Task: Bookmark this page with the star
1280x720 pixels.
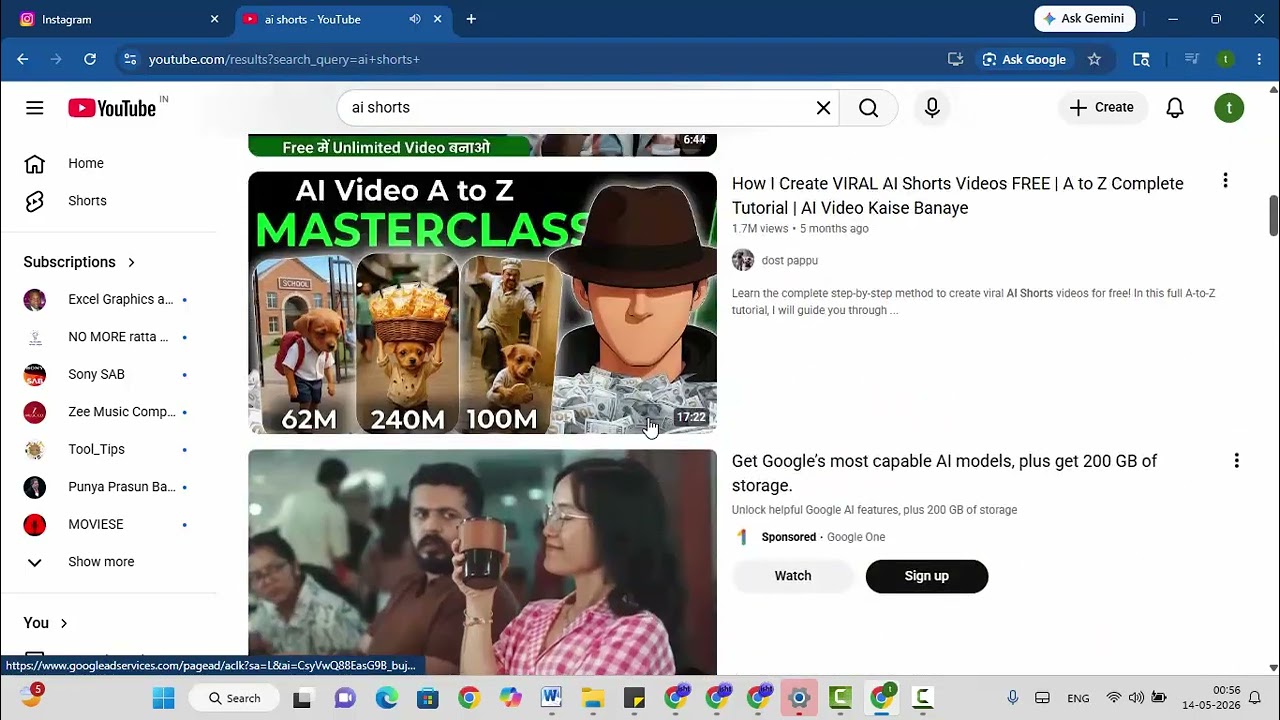Action: [x=1094, y=59]
